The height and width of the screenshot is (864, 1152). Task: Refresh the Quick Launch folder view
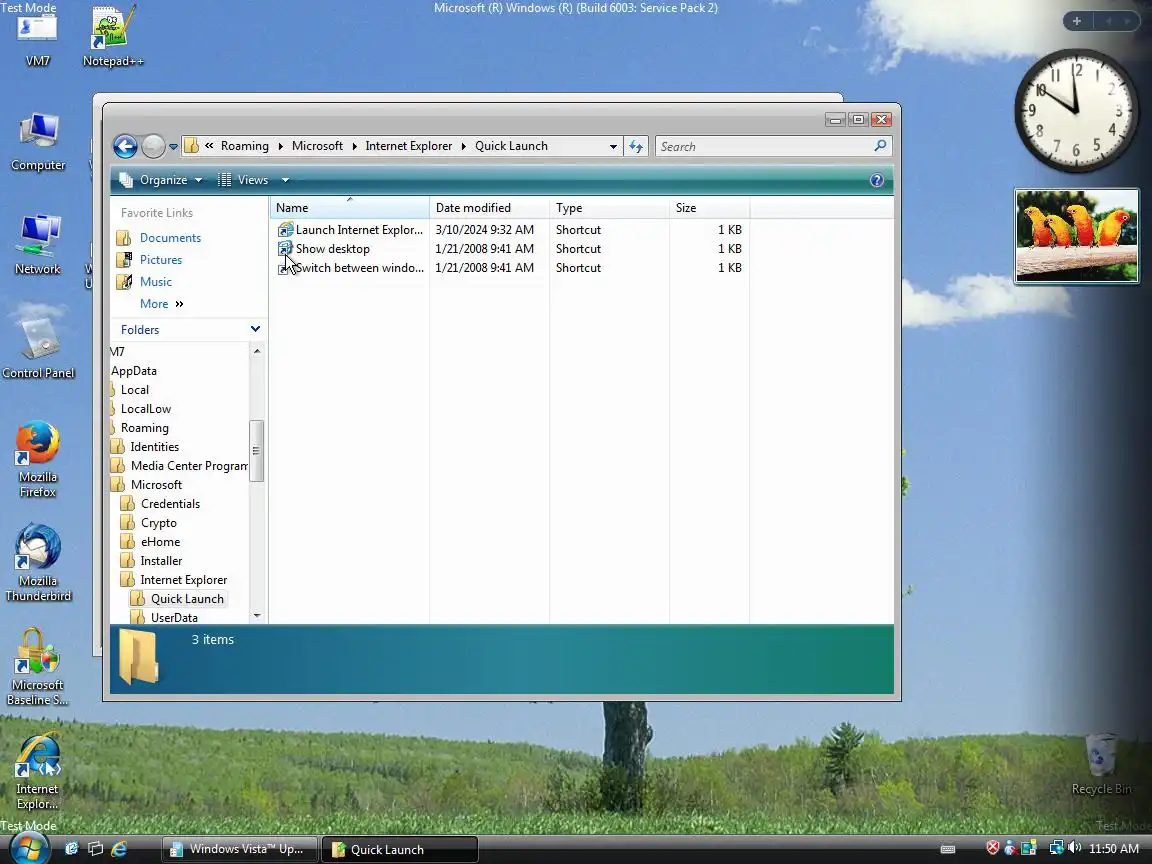click(x=636, y=146)
